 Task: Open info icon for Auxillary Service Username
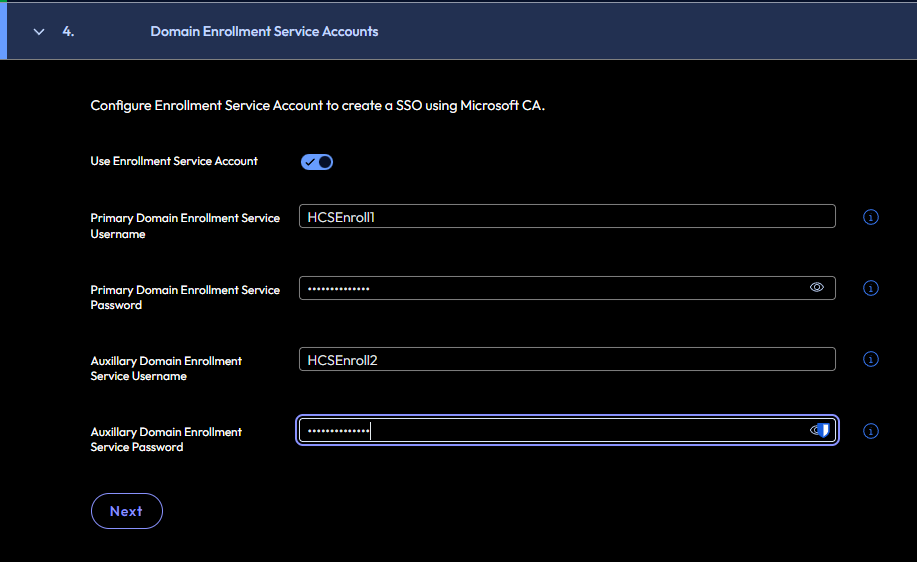(x=870, y=359)
